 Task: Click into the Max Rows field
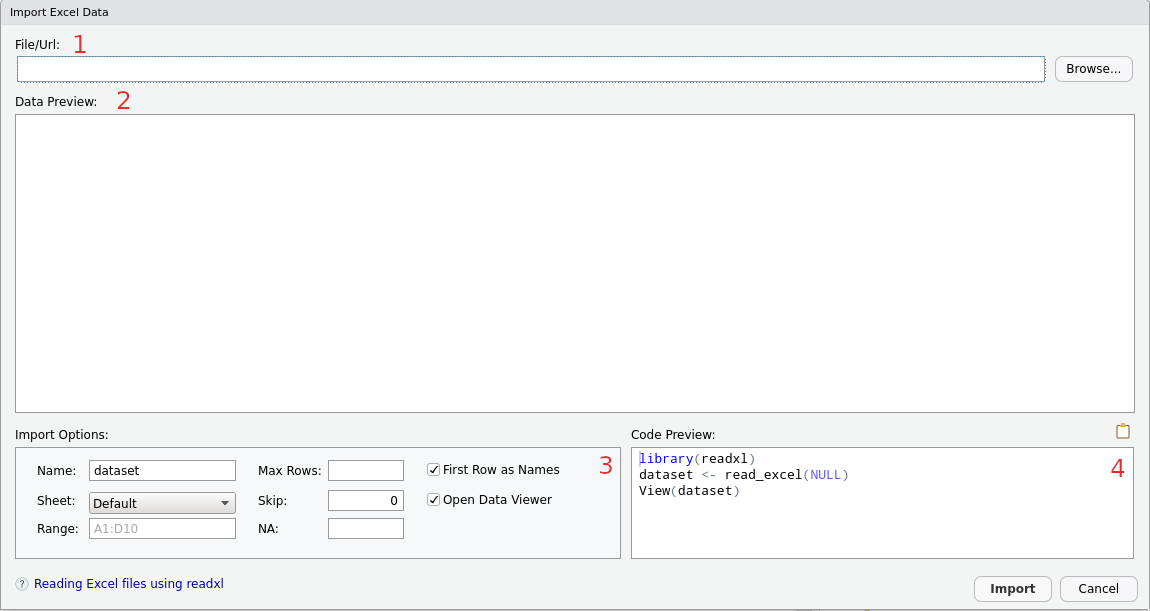pyautogui.click(x=366, y=471)
